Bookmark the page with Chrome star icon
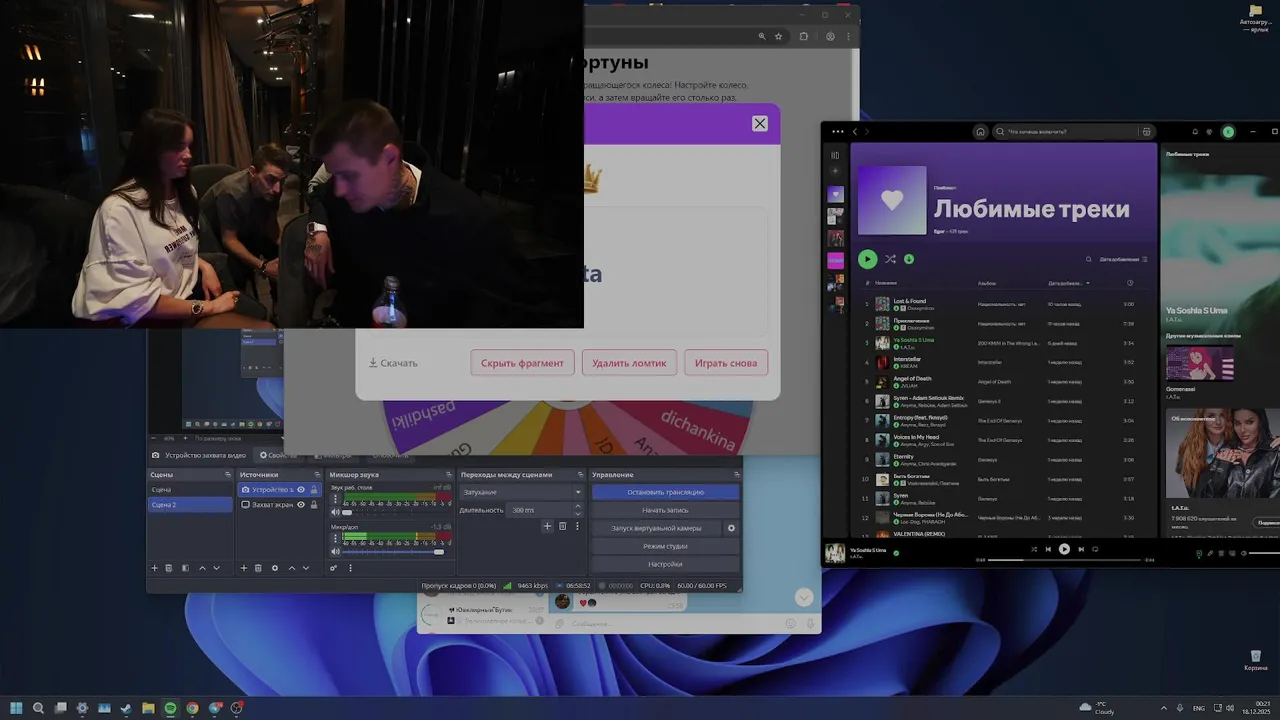 [778, 36]
